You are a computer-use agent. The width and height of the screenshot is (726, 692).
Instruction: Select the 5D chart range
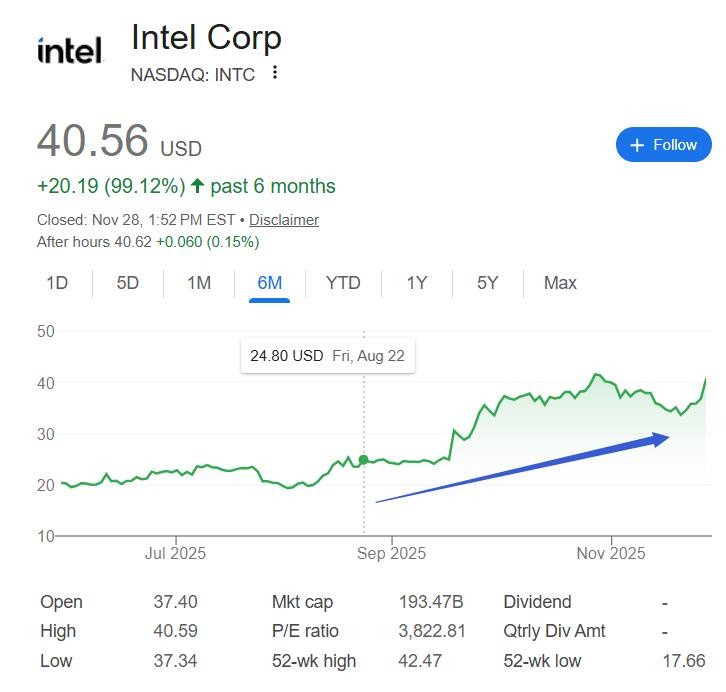coord(128,283)
